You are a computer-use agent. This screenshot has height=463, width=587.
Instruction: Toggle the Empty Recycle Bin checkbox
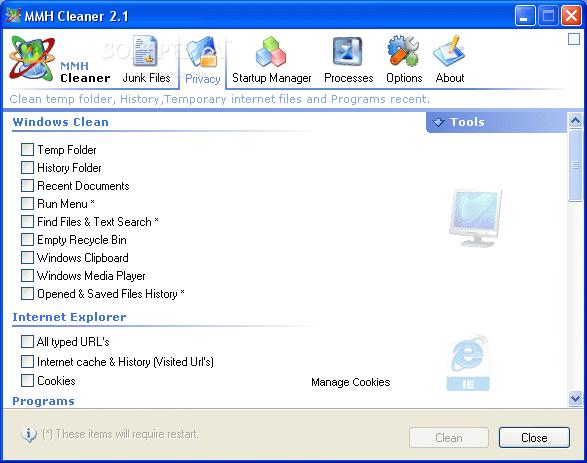tap(27, 239)
